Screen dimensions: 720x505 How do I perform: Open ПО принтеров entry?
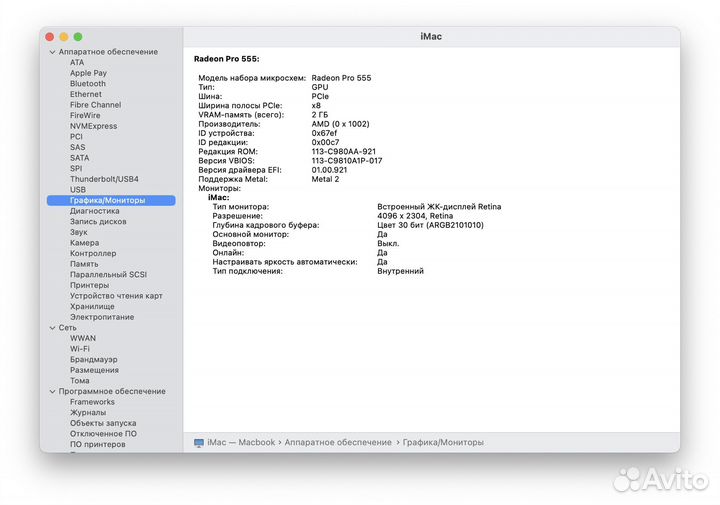(x=98, y=444)
